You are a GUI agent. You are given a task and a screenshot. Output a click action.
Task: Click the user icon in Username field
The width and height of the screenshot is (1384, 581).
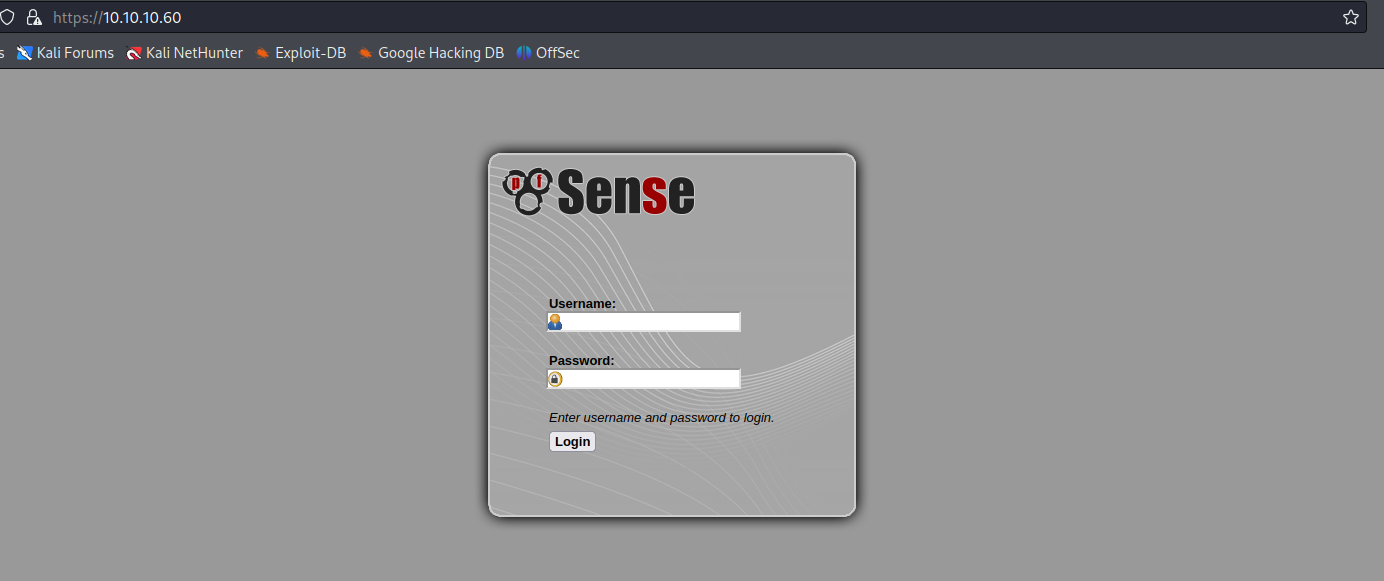tap(555, 322)
